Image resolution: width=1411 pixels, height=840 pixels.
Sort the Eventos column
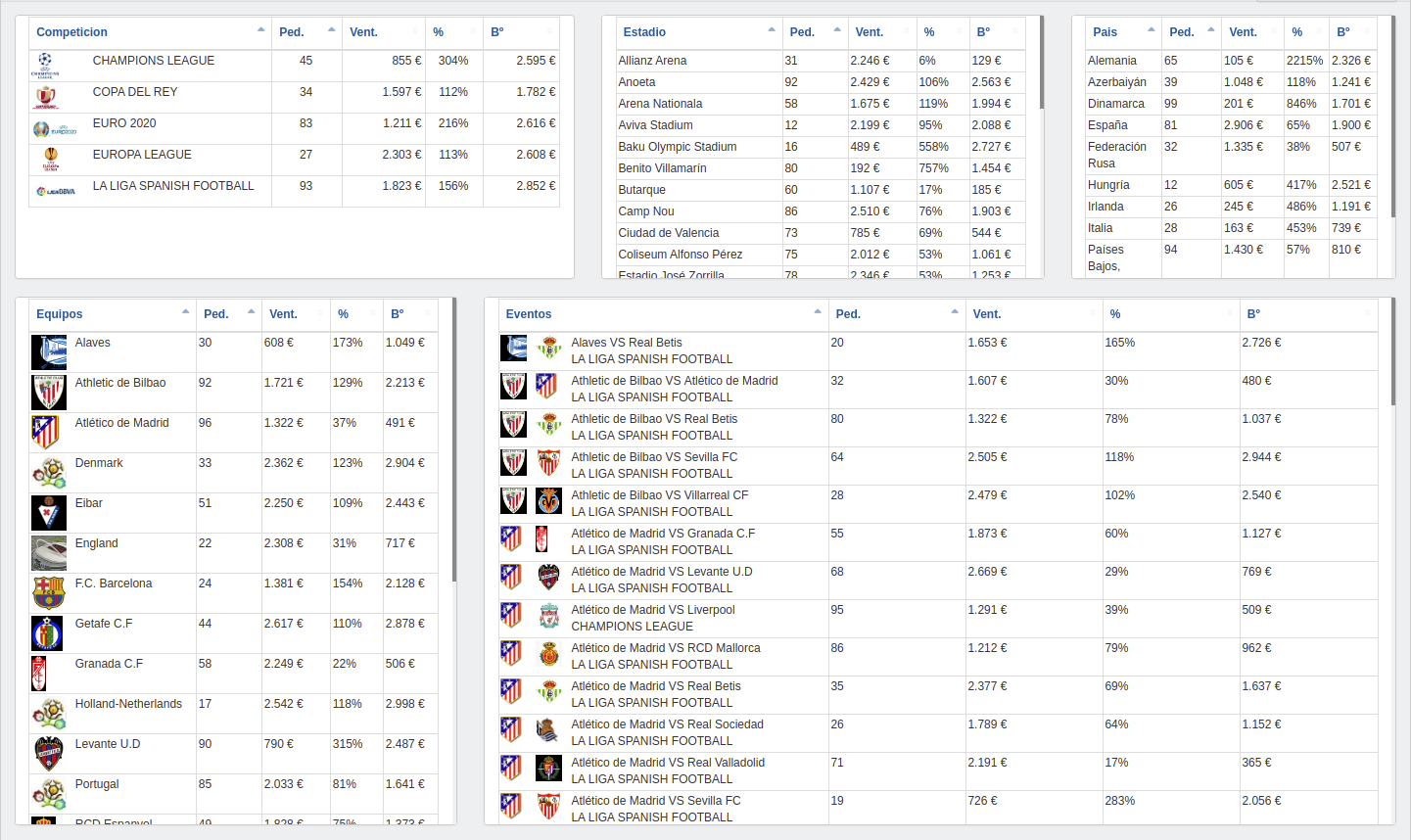663,314
